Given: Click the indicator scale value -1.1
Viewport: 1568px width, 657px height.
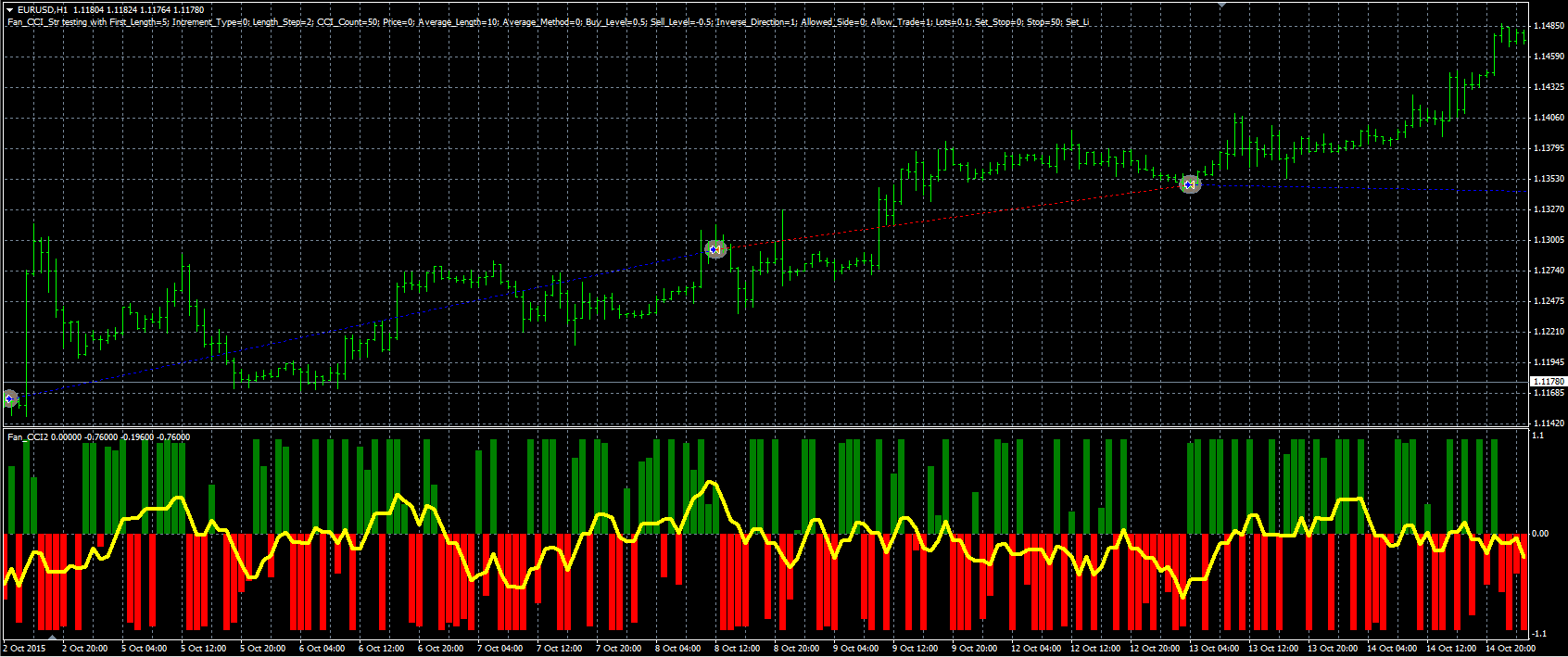Looking at the screenshot, I should coord(1539,634).
